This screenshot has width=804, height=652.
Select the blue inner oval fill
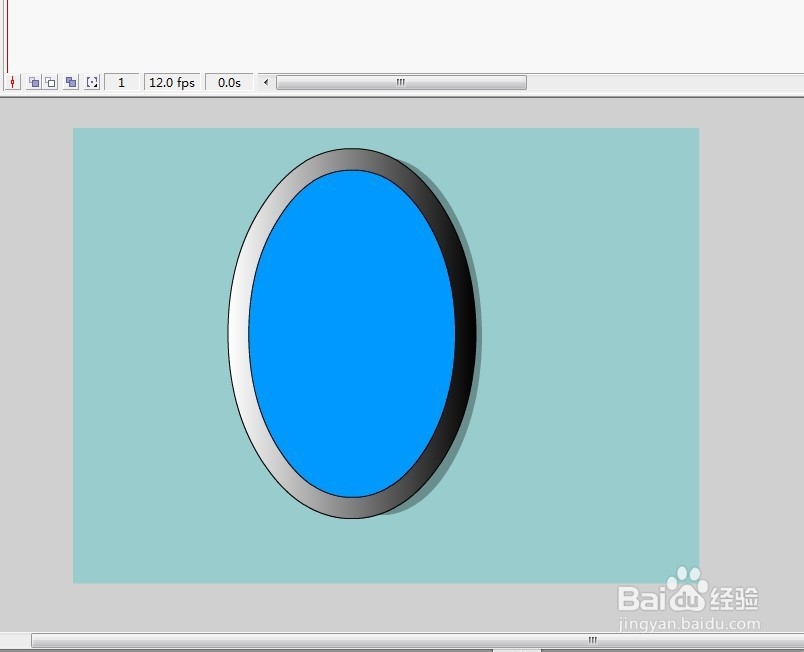click(x=352, y=333)
